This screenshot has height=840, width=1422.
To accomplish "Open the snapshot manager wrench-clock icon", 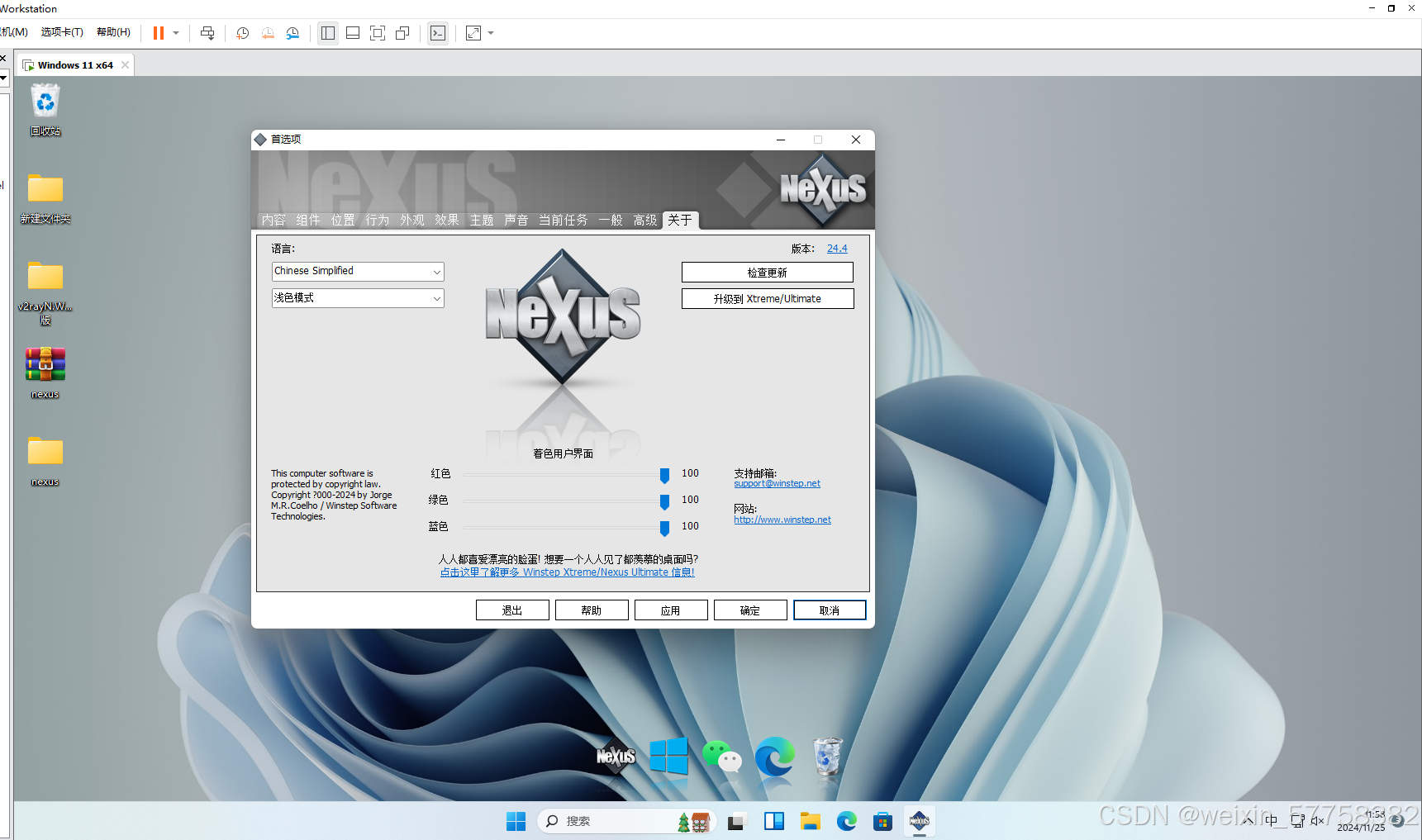I will coord(292,33).
